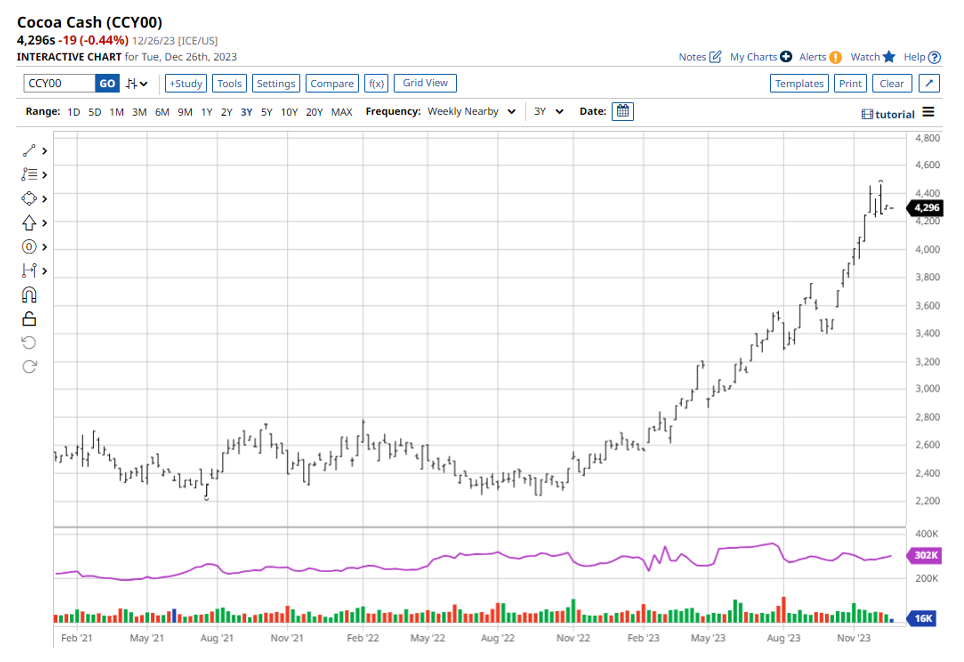Open the hamburger menu beside tutorial
This screenshot has height=662, width=964.
tap(929, 112)
